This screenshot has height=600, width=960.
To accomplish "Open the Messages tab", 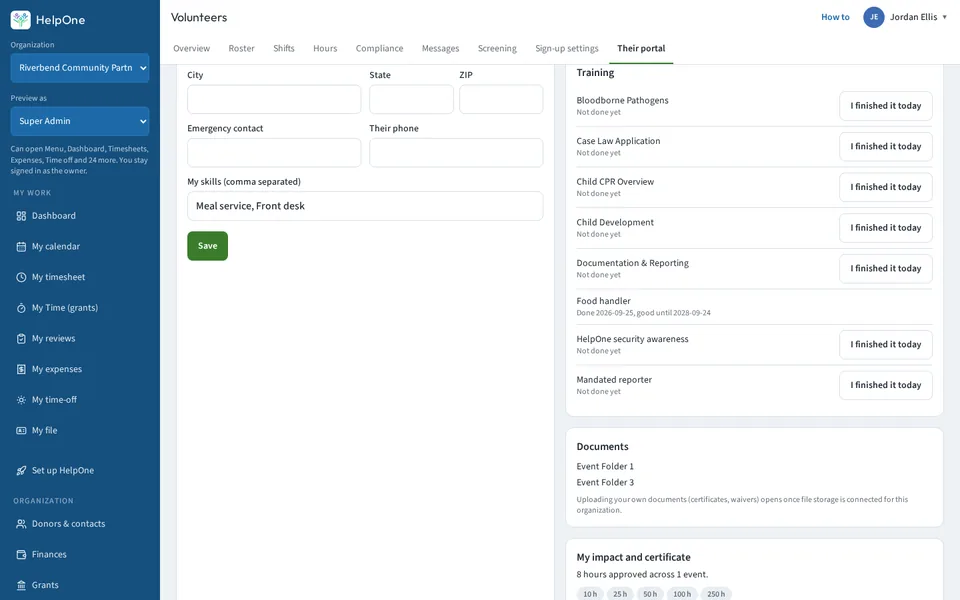I will [x=440, y=48].
